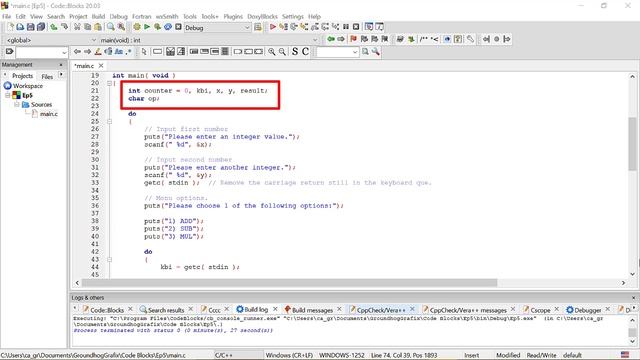Click the Cut scissors icon

77,27
